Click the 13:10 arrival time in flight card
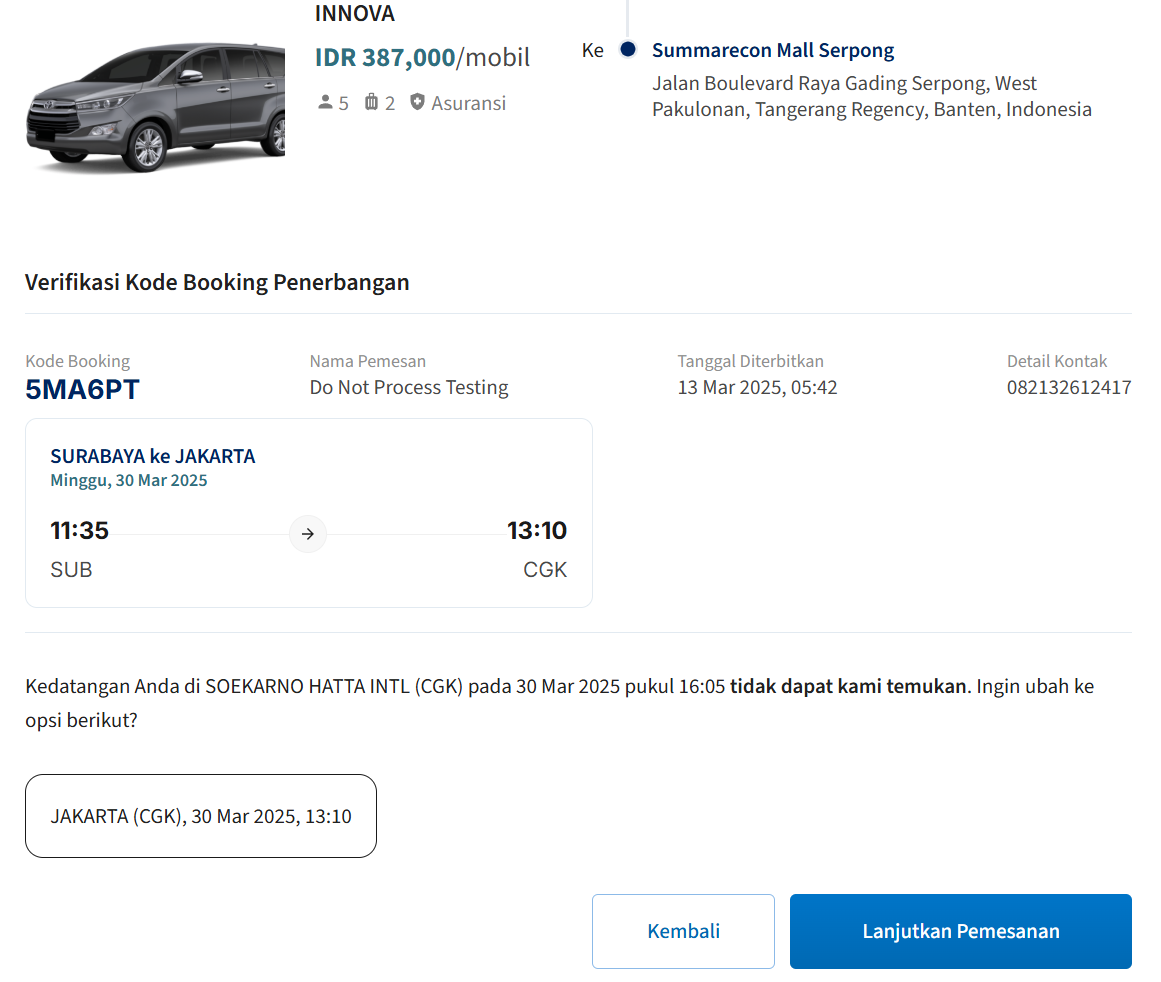The width and height of the screenshot is (1161, 982). [537, 530]
